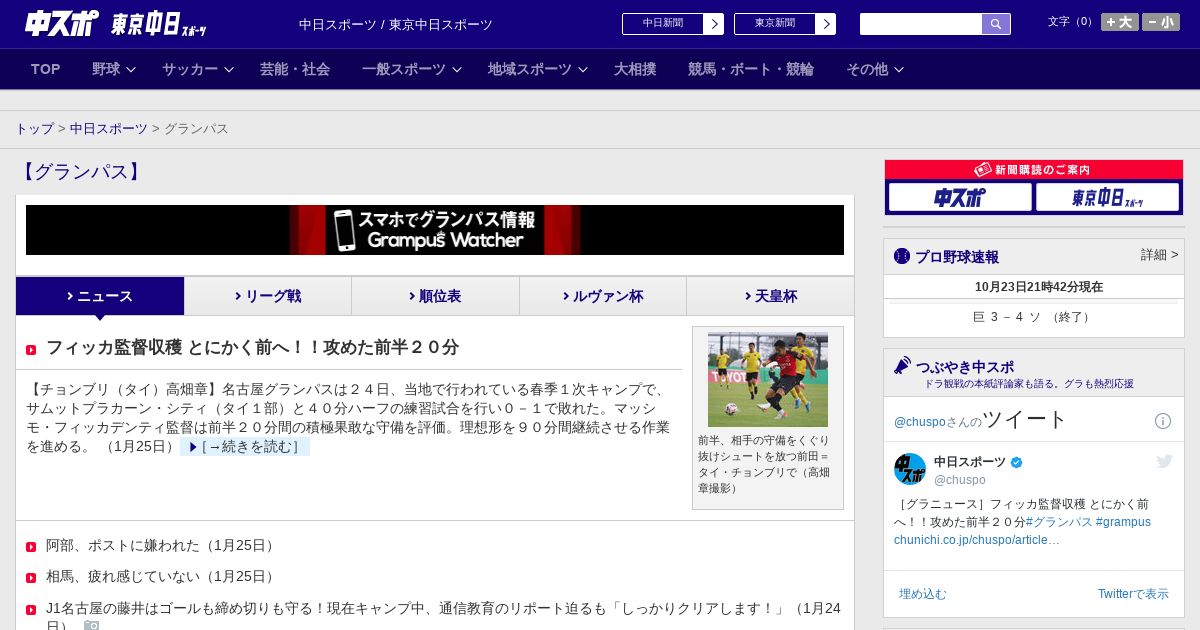Open 芸能・社会 section
Screen dimensions: 1200x630
tap(295, 69)
